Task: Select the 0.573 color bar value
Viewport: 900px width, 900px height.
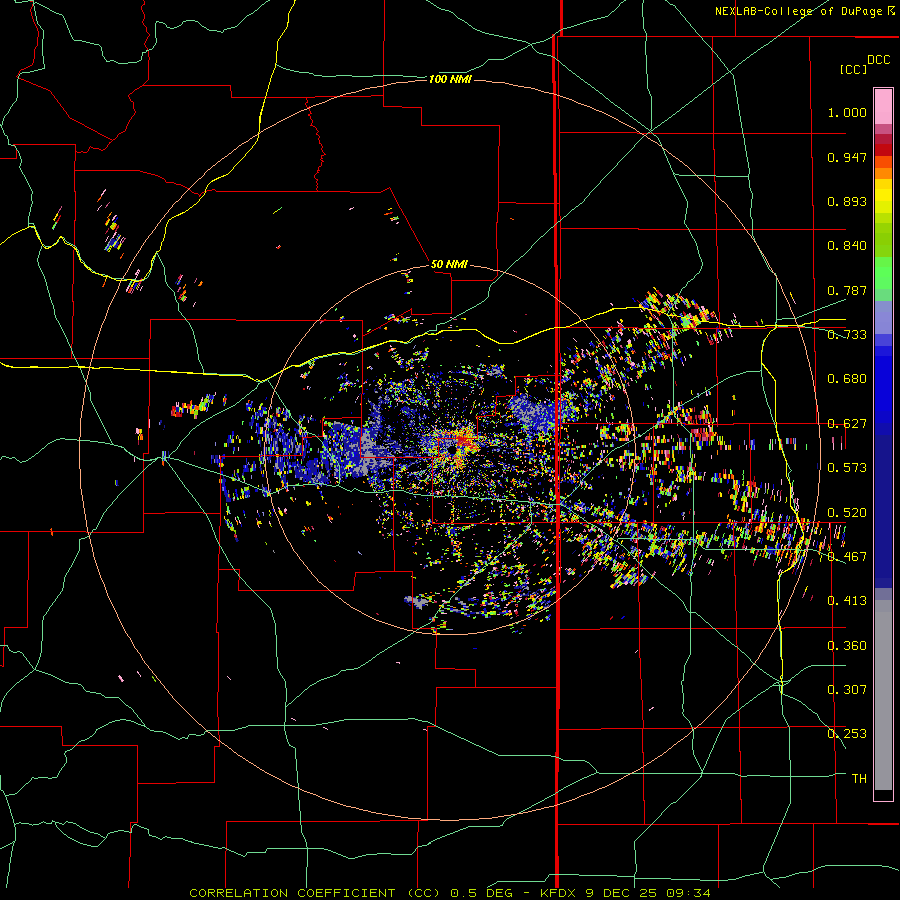Action: pyautogui.click(x=847, y=468)
